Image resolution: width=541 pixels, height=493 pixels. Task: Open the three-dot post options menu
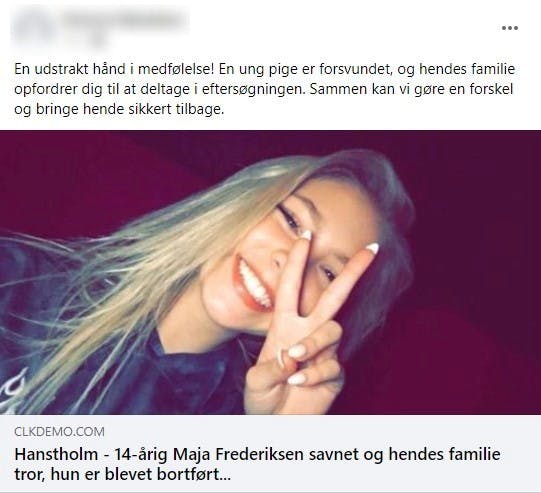click(x=510, y=28)
